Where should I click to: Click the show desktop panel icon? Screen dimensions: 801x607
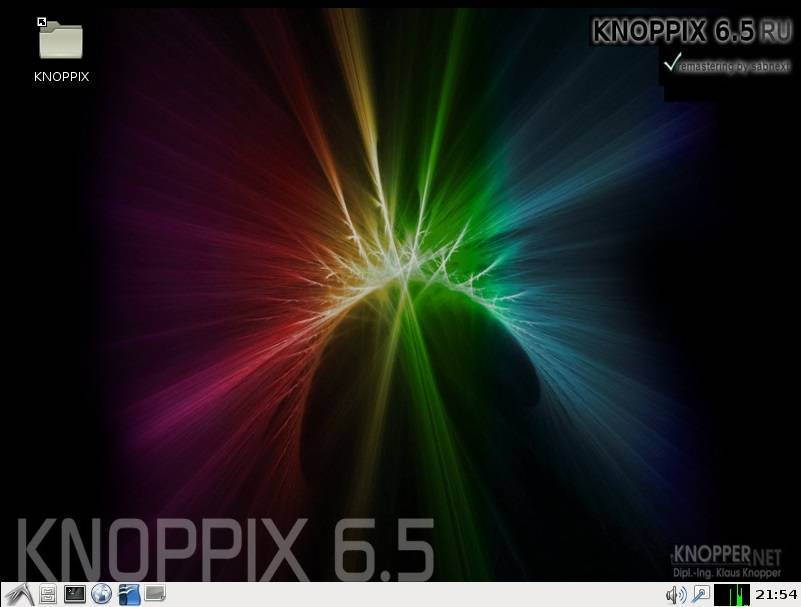[x=155, y=594]
